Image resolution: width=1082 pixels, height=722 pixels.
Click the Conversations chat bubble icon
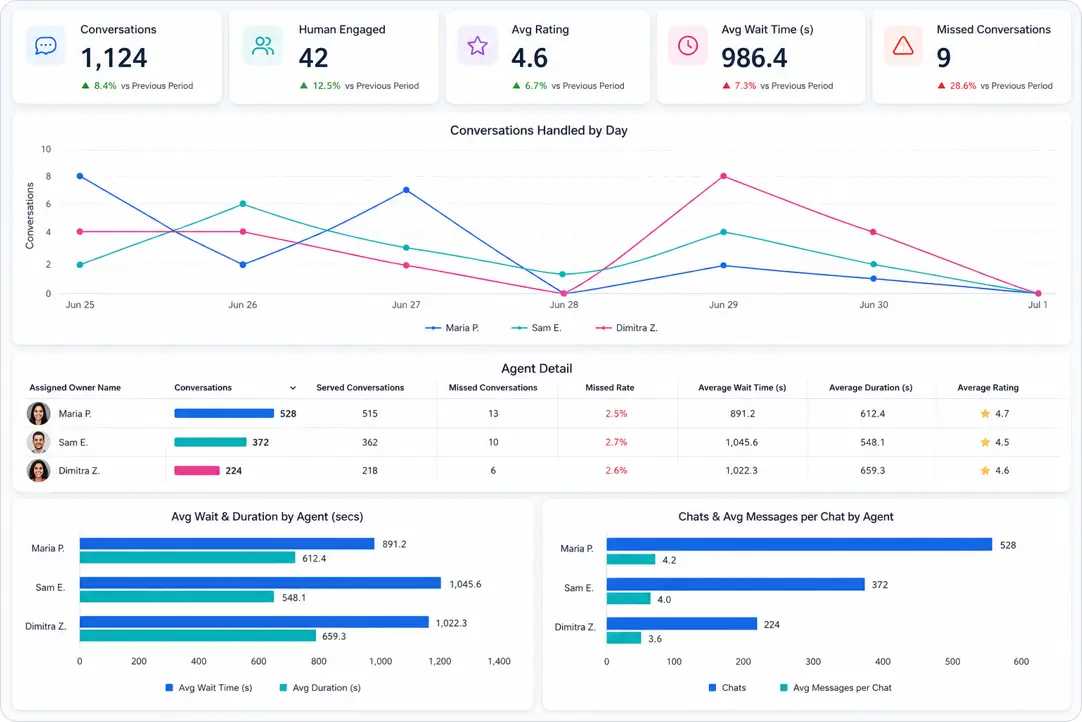pyautogui.click(x=46, y=46)
